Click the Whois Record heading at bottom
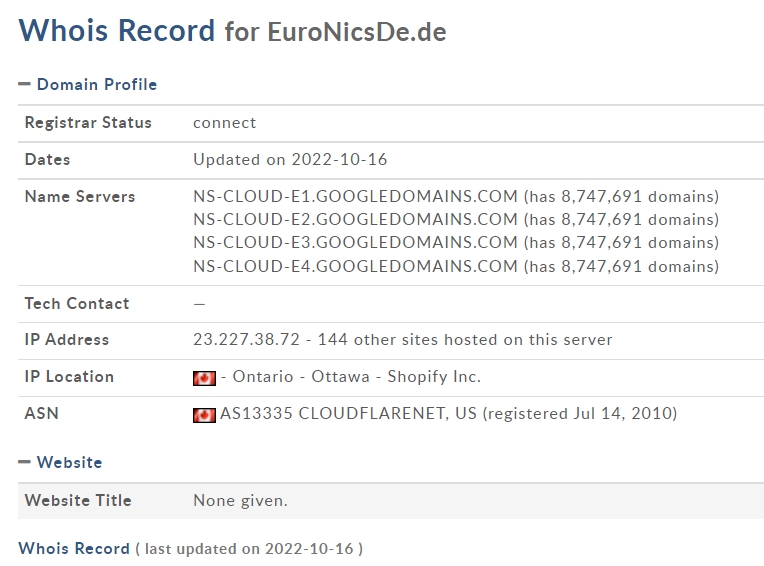 tap(74, 548)
